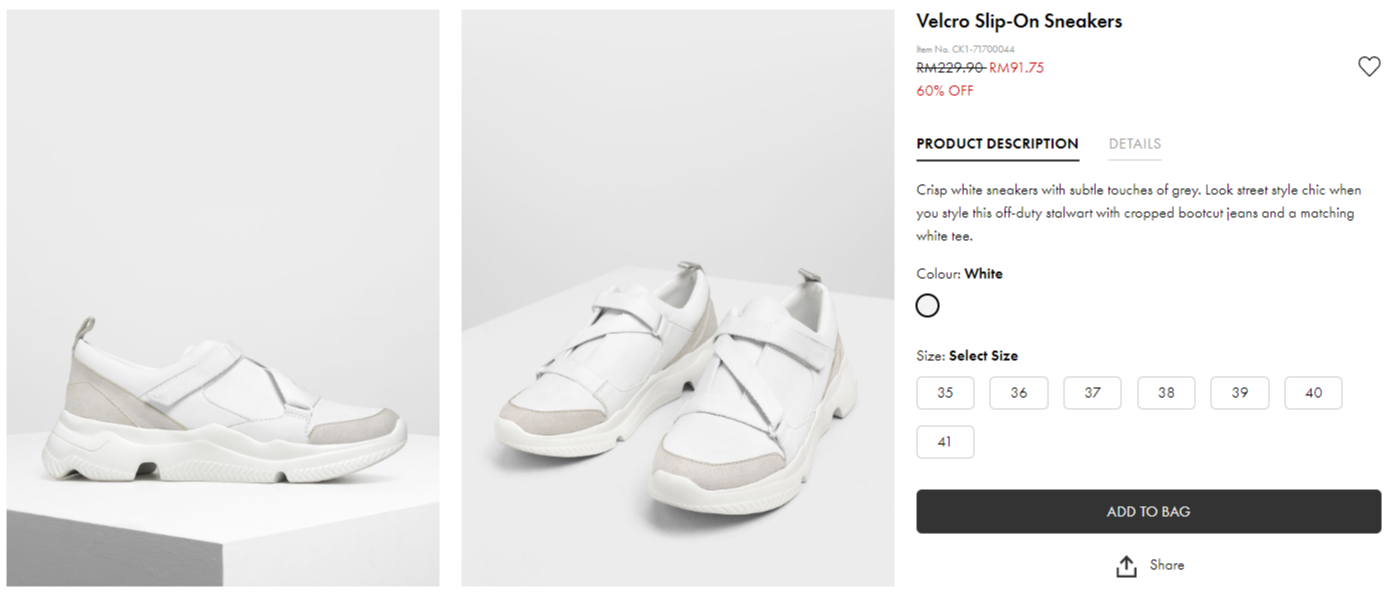
Task: Click the Velcro Slip-On Sneakers title
Action: tap(1019, 21)
